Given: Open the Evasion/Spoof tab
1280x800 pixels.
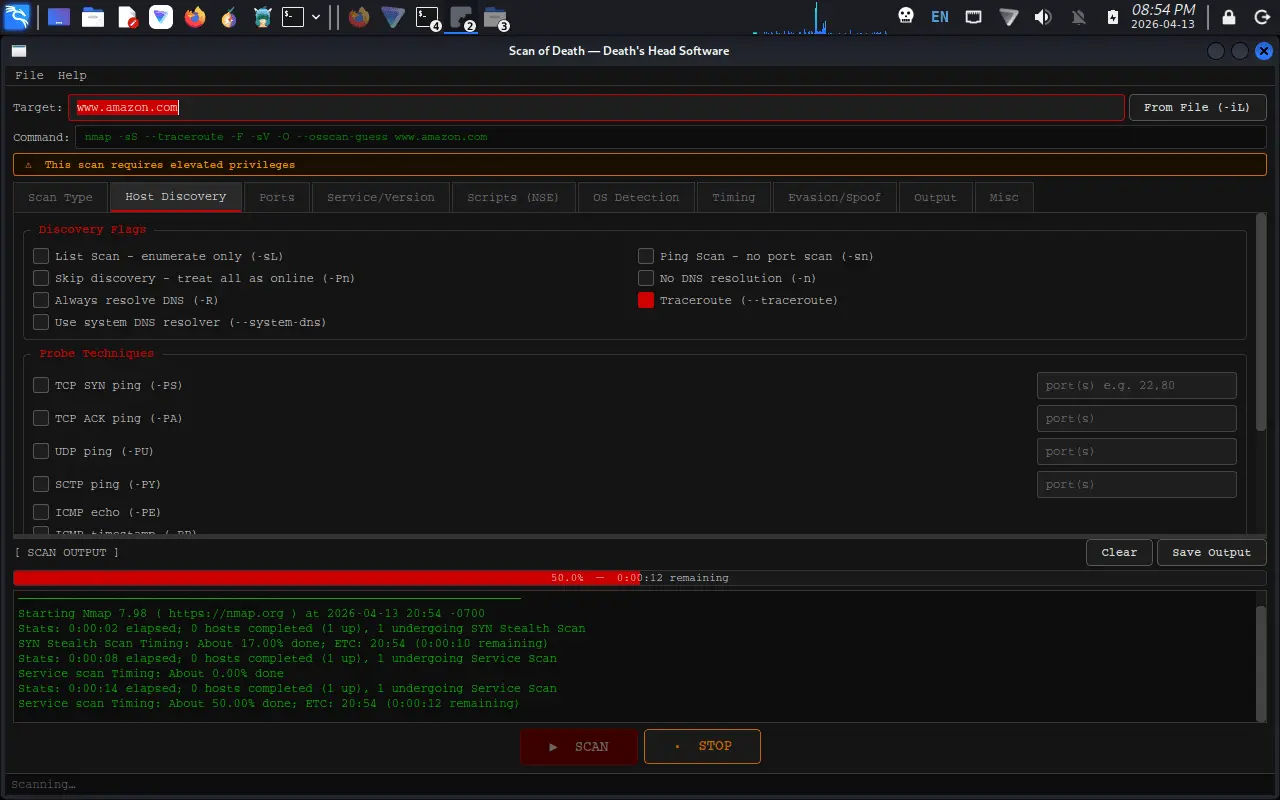Looking at the screenshot, I should [834, 197].
